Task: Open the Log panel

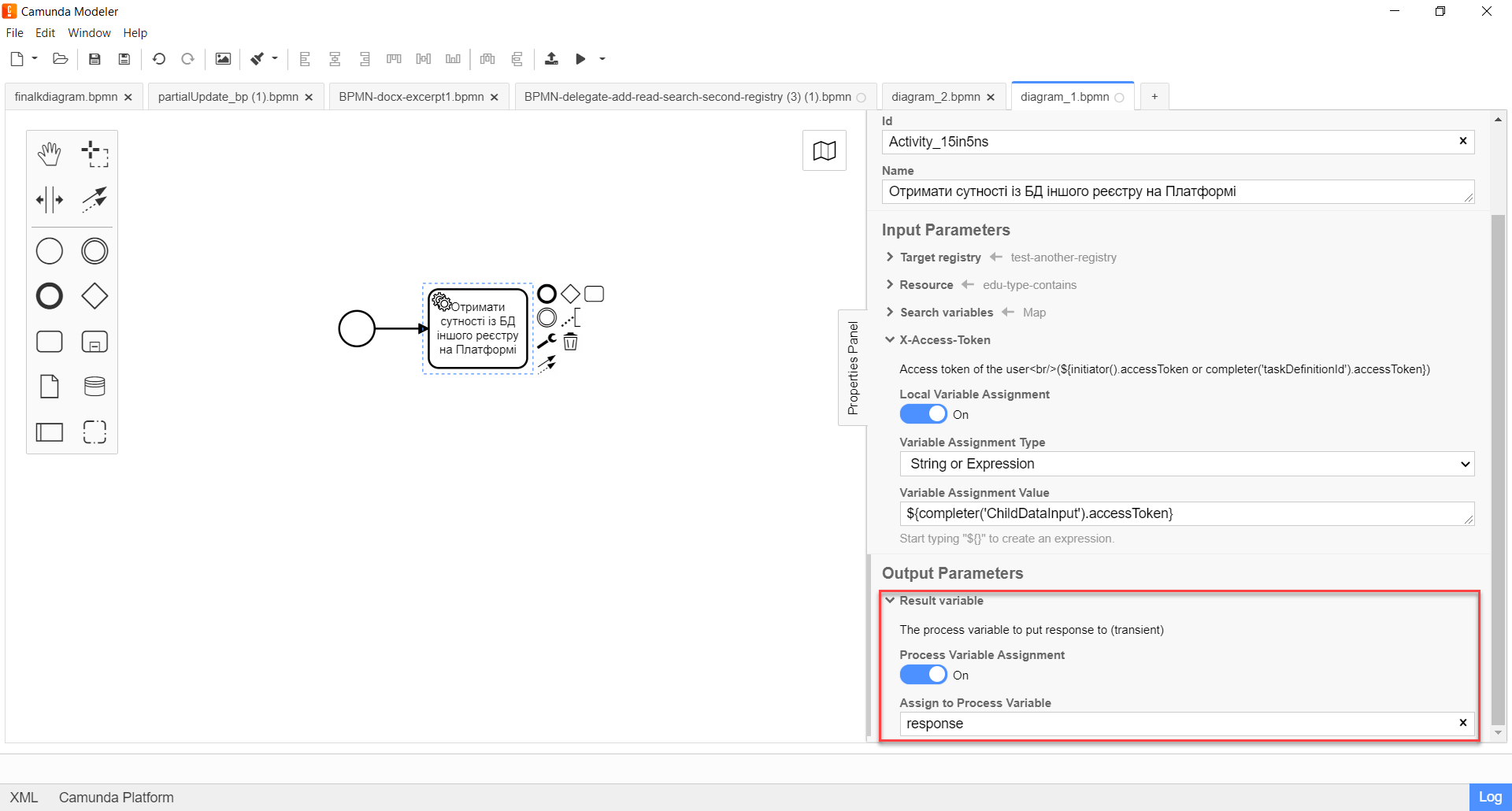Action: 1490,797
